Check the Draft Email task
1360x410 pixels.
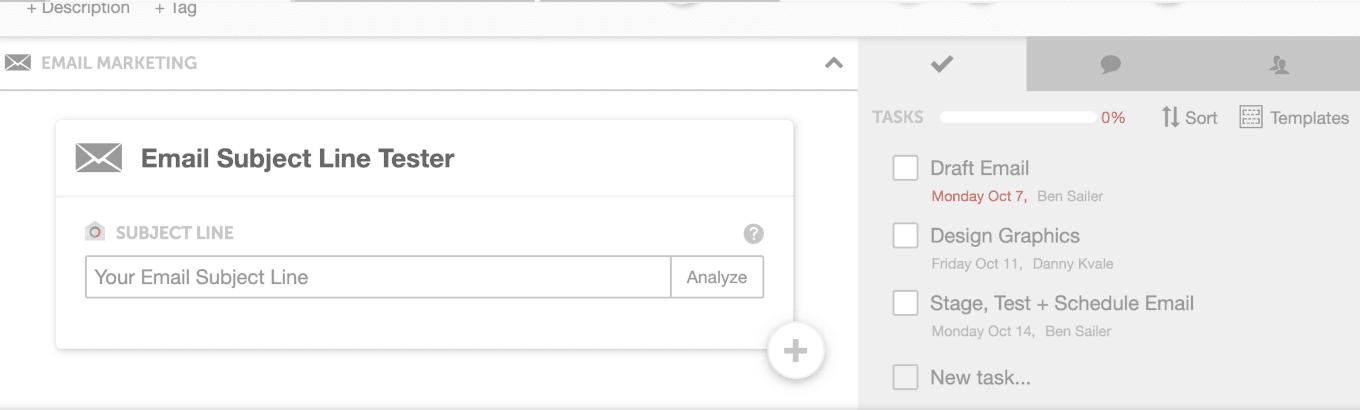(905, 168)
